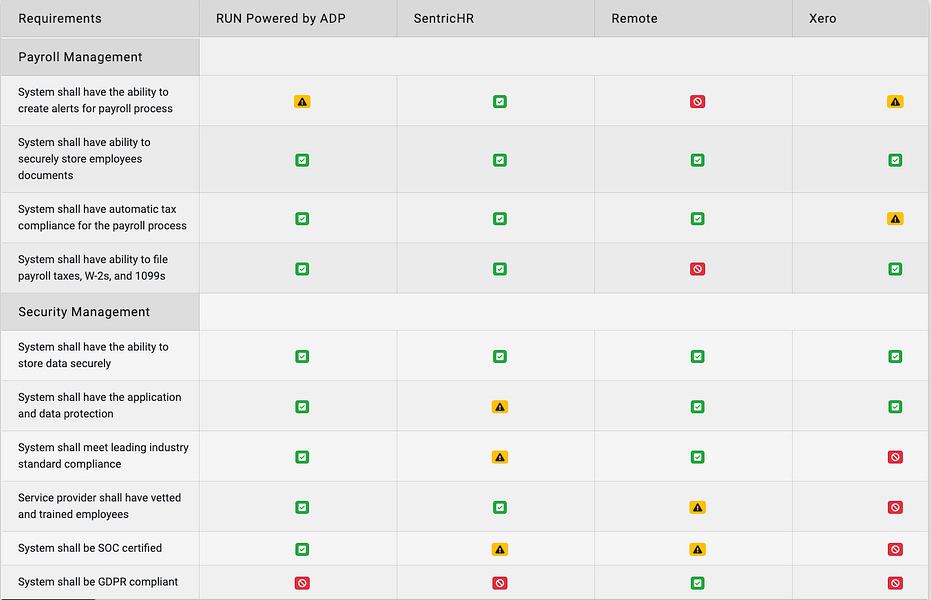The image size is (931, 600).
Task: Click 'System shall be SOC certified' text
Action: (x=90, y=548)
